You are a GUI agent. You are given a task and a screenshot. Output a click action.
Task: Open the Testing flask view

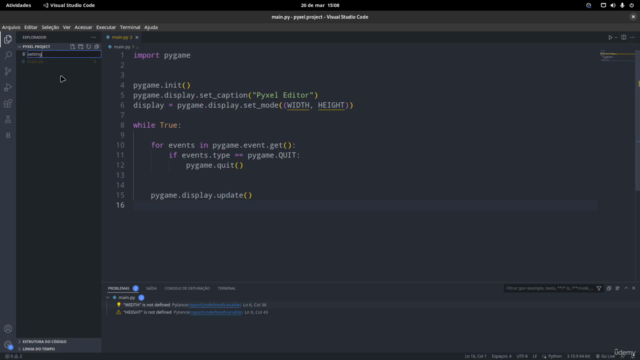click(x=8, y=119)
